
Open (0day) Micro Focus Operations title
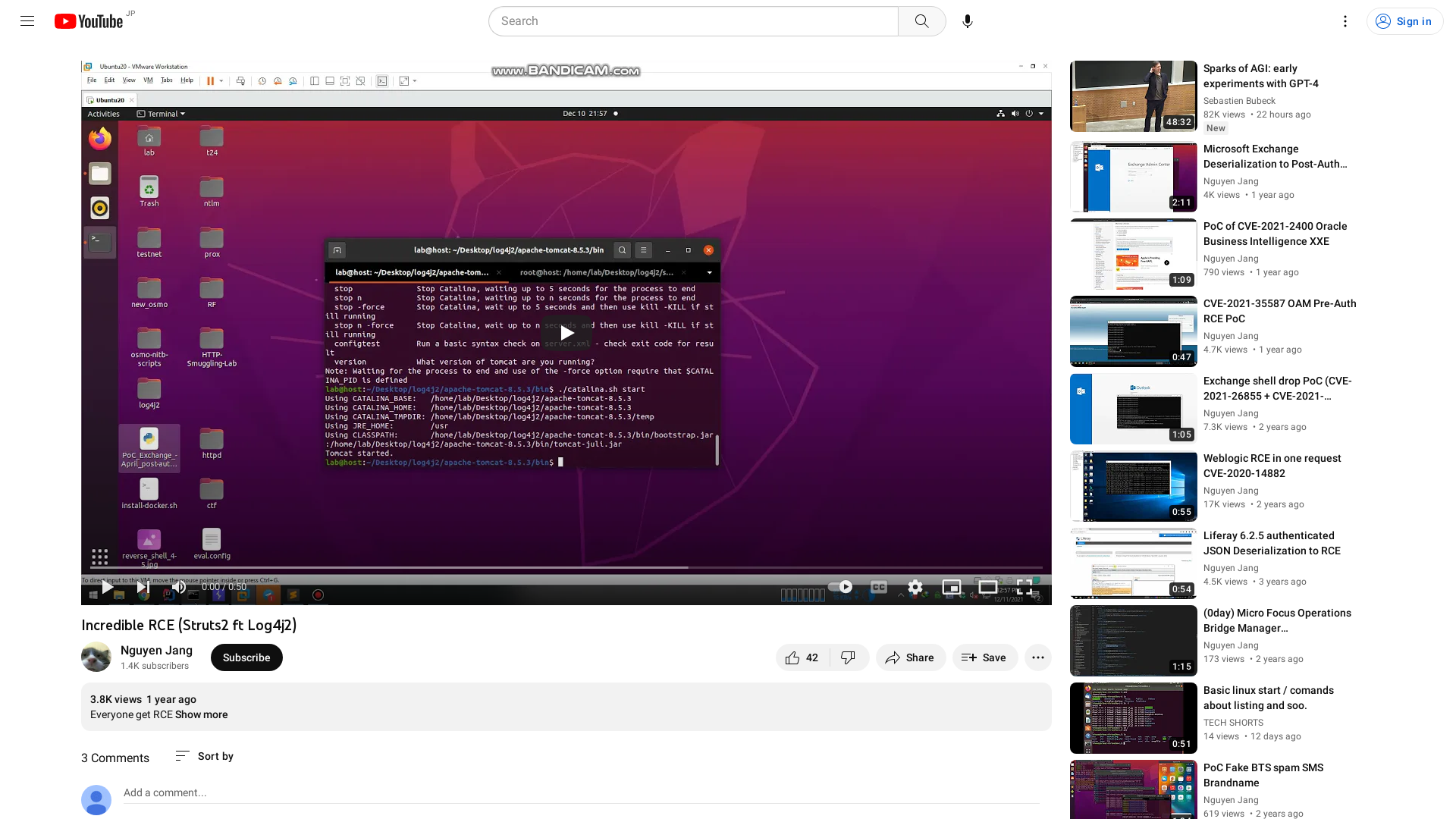(1277, 620)
